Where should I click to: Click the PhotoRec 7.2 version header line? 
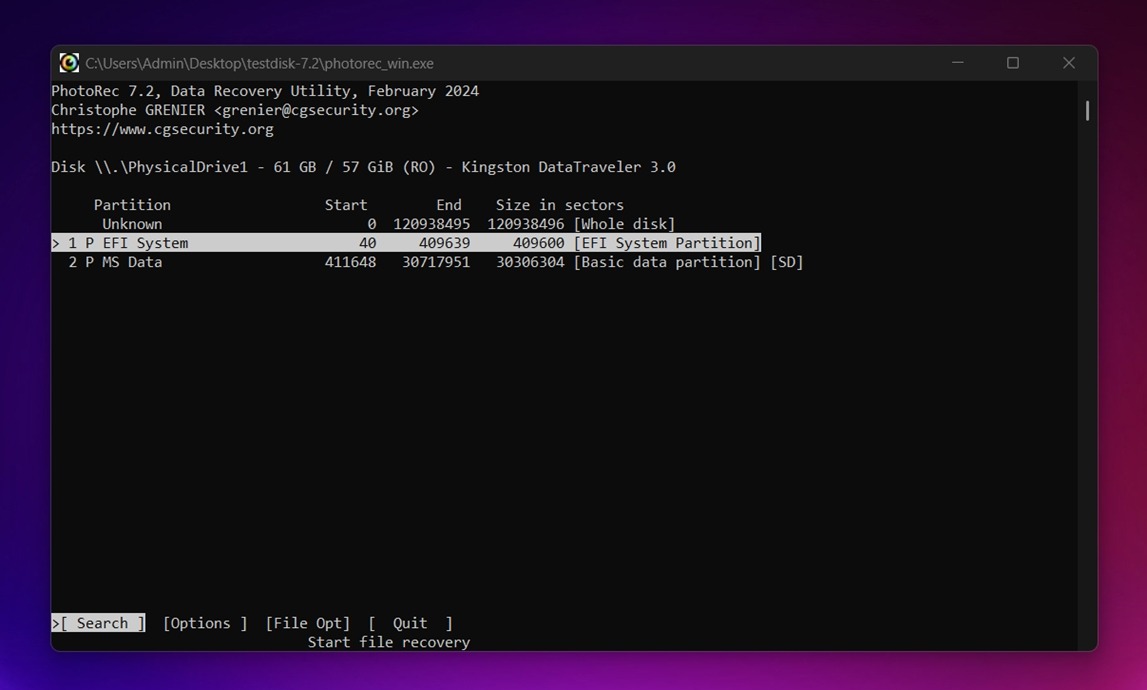(265, 91)
